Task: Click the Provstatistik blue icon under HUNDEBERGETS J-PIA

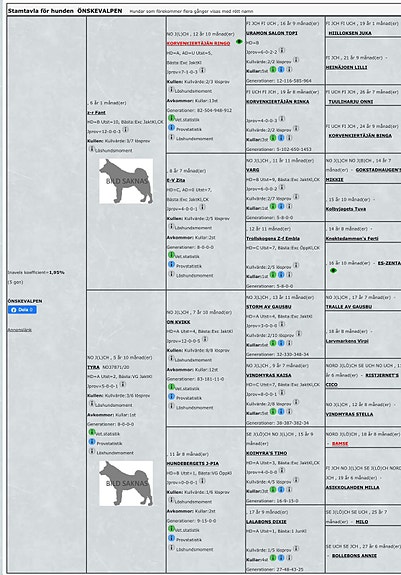Action: [171, 538]
